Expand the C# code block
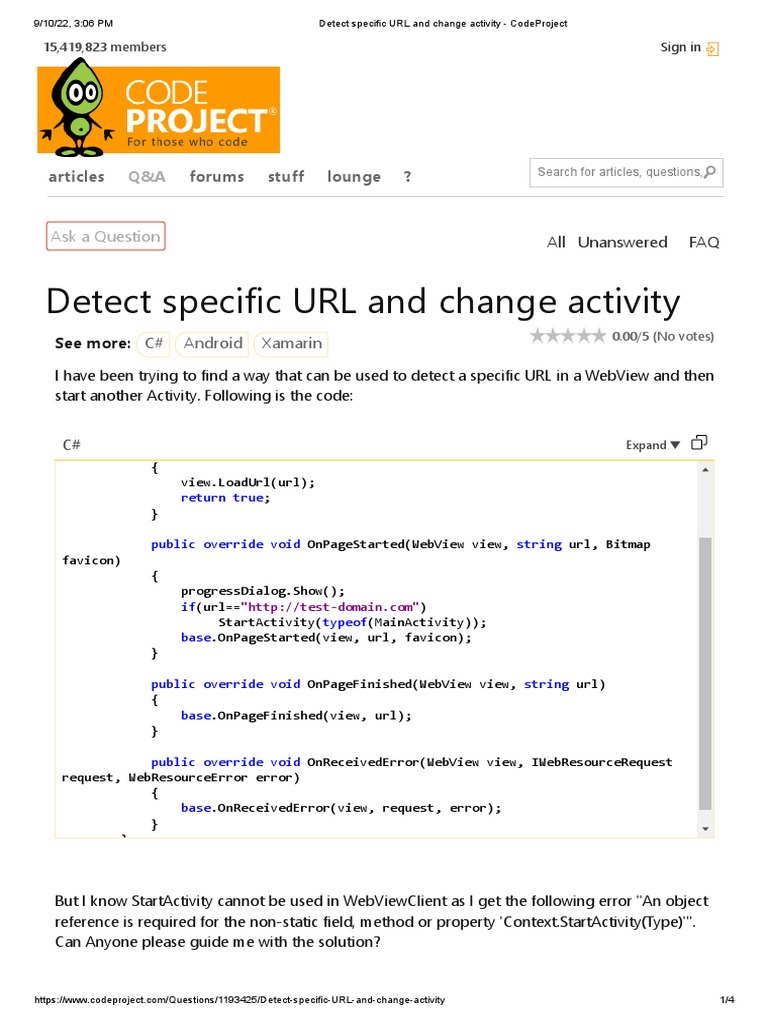 pos(652,445)
